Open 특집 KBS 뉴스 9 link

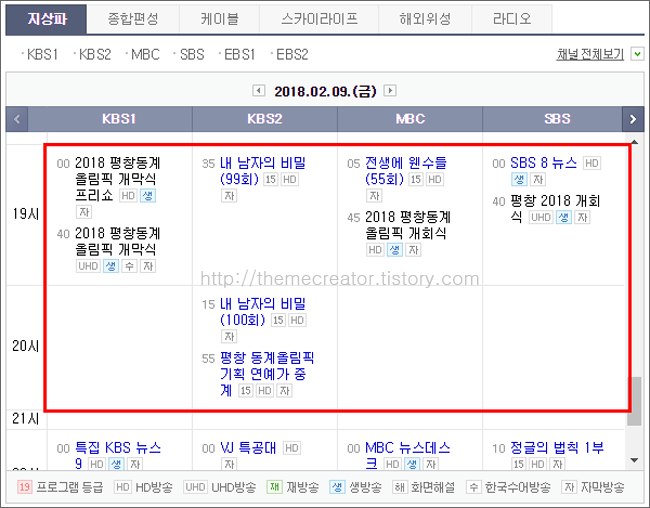click(x=118, y=455)
